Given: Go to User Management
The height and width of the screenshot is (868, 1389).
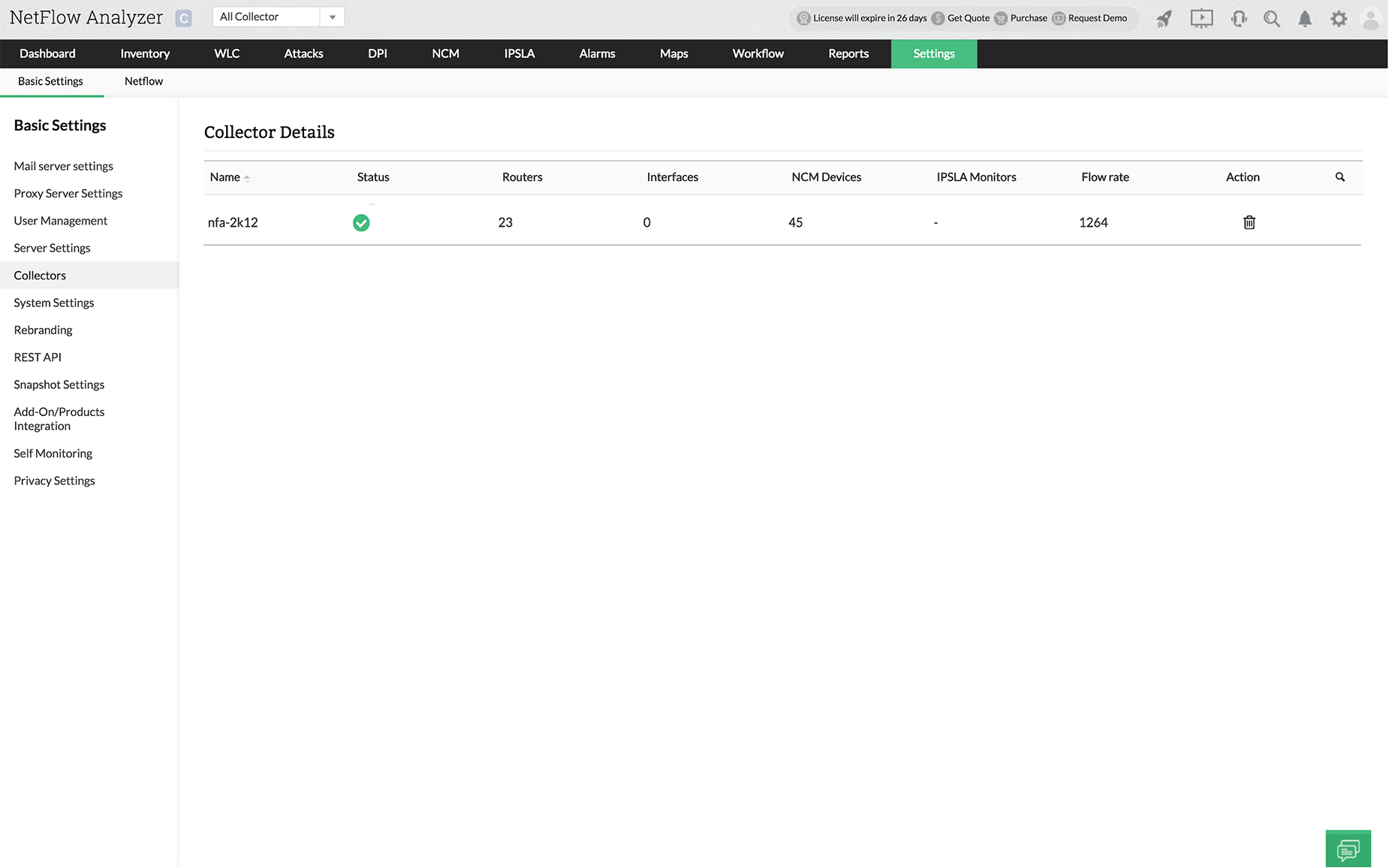Looking at the screenshot, I should (60, 221).
